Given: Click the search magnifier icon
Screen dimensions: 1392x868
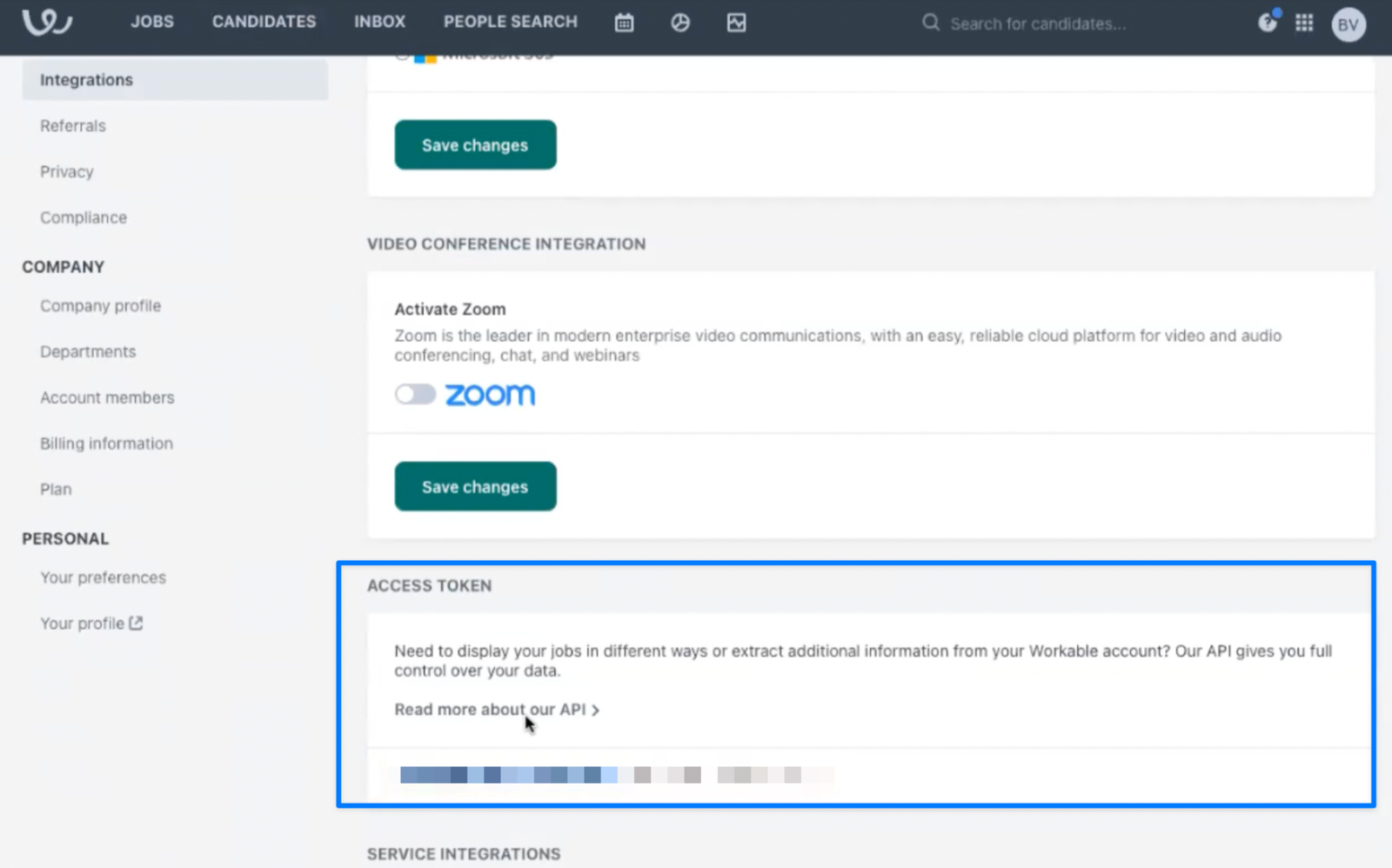Looking at the screenshot, I should pyautogui.click(x=931, y=23).
